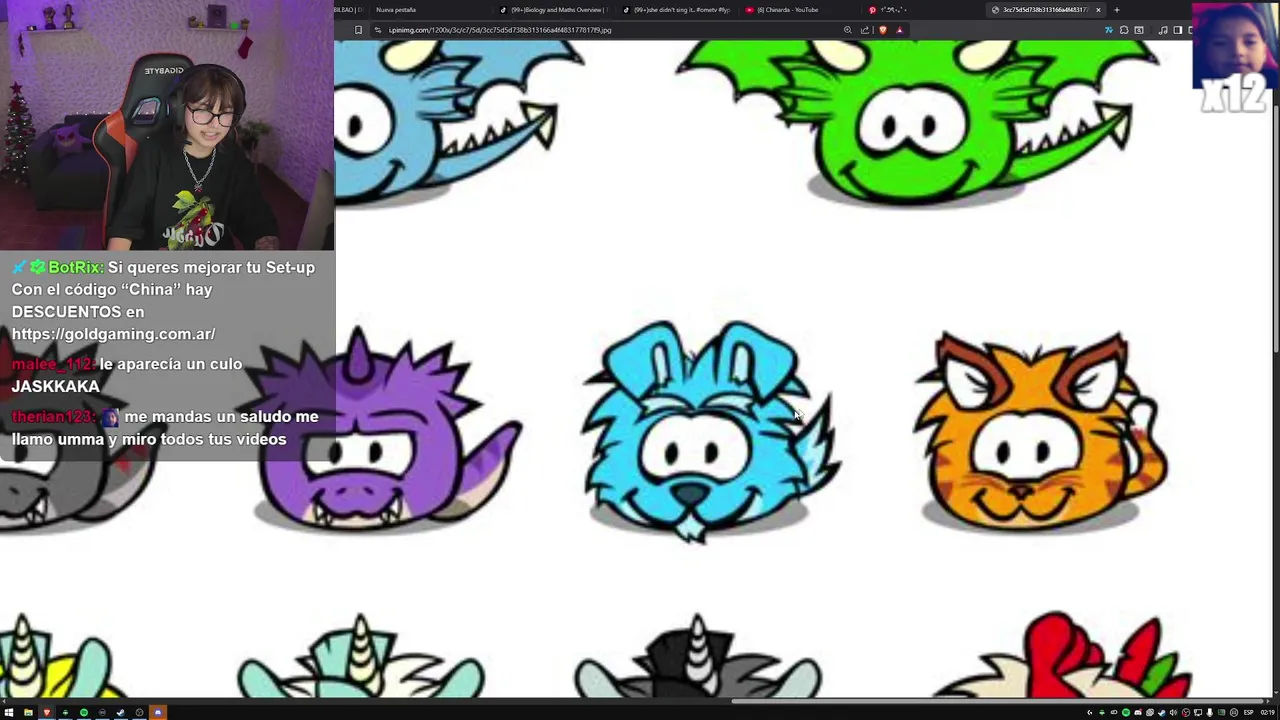Click the share icon in address bar

[x=865, y=30]
